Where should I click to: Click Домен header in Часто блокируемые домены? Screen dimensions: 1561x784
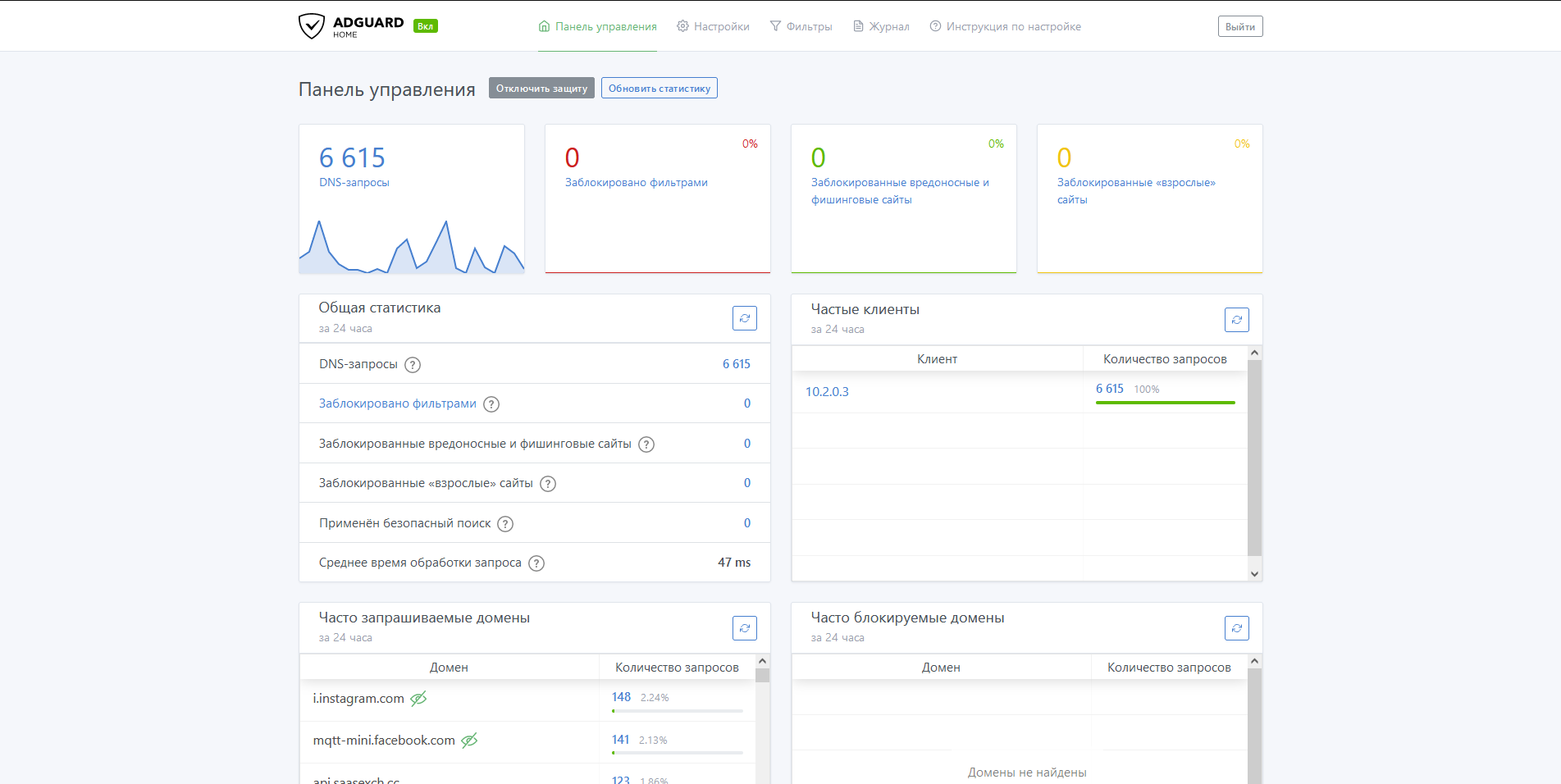point(941,668)
